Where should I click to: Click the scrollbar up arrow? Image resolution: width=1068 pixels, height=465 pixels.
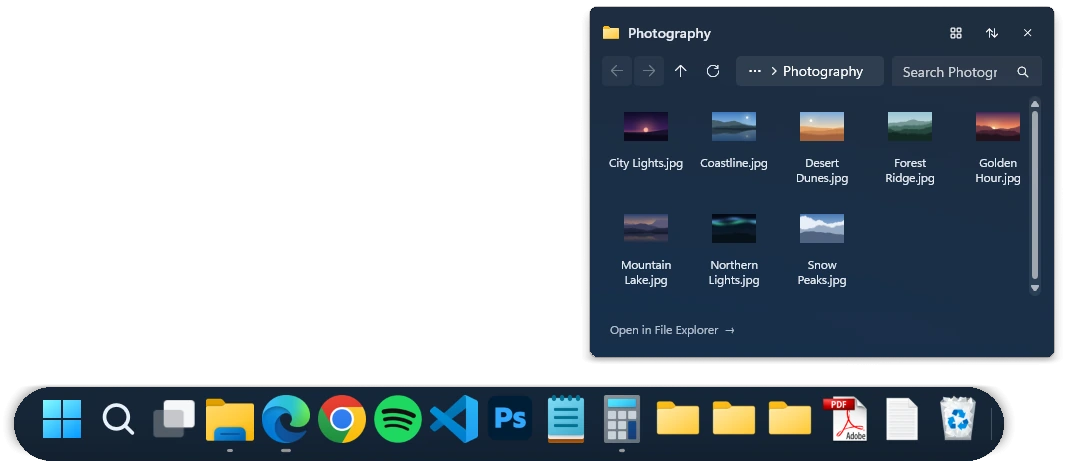(x=1035, y=104)
